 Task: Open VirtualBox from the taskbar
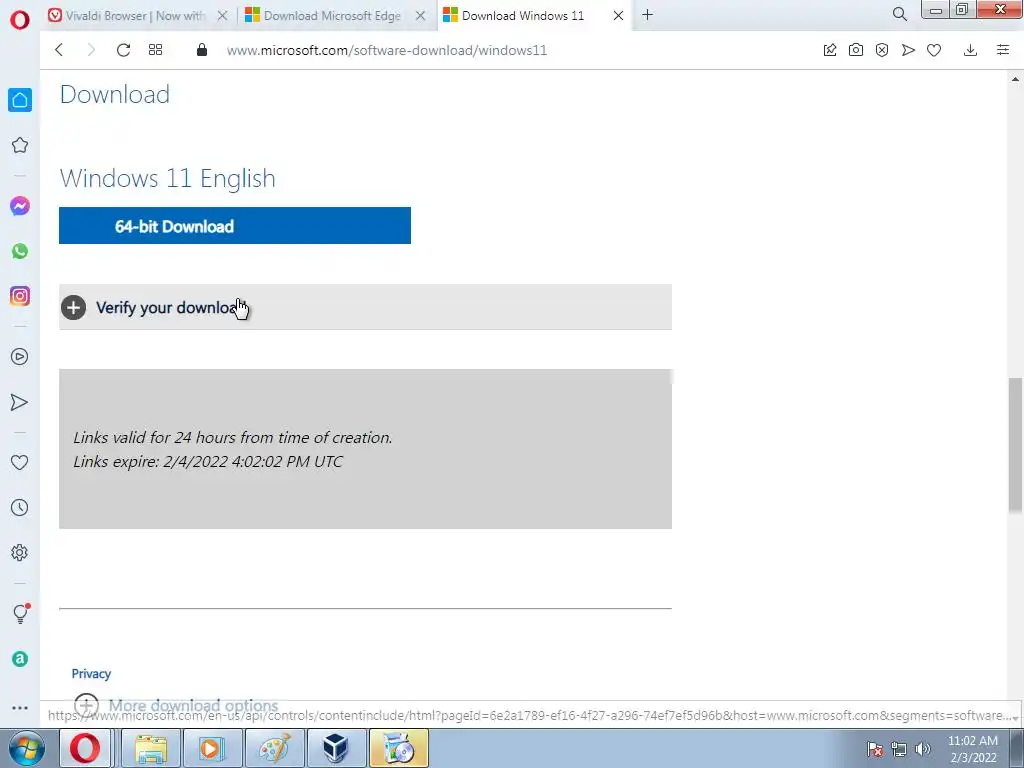(336, 748)
